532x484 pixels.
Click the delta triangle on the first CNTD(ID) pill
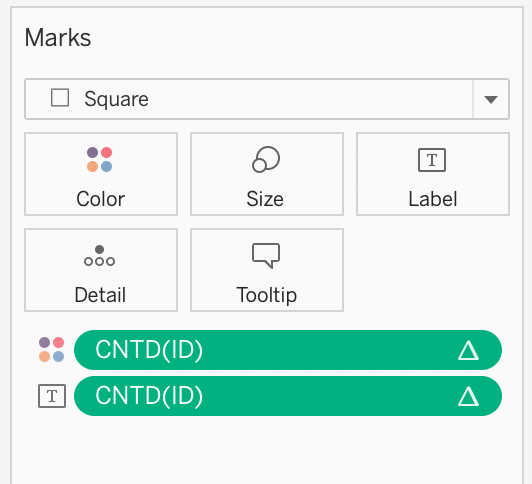pos(468,350)
